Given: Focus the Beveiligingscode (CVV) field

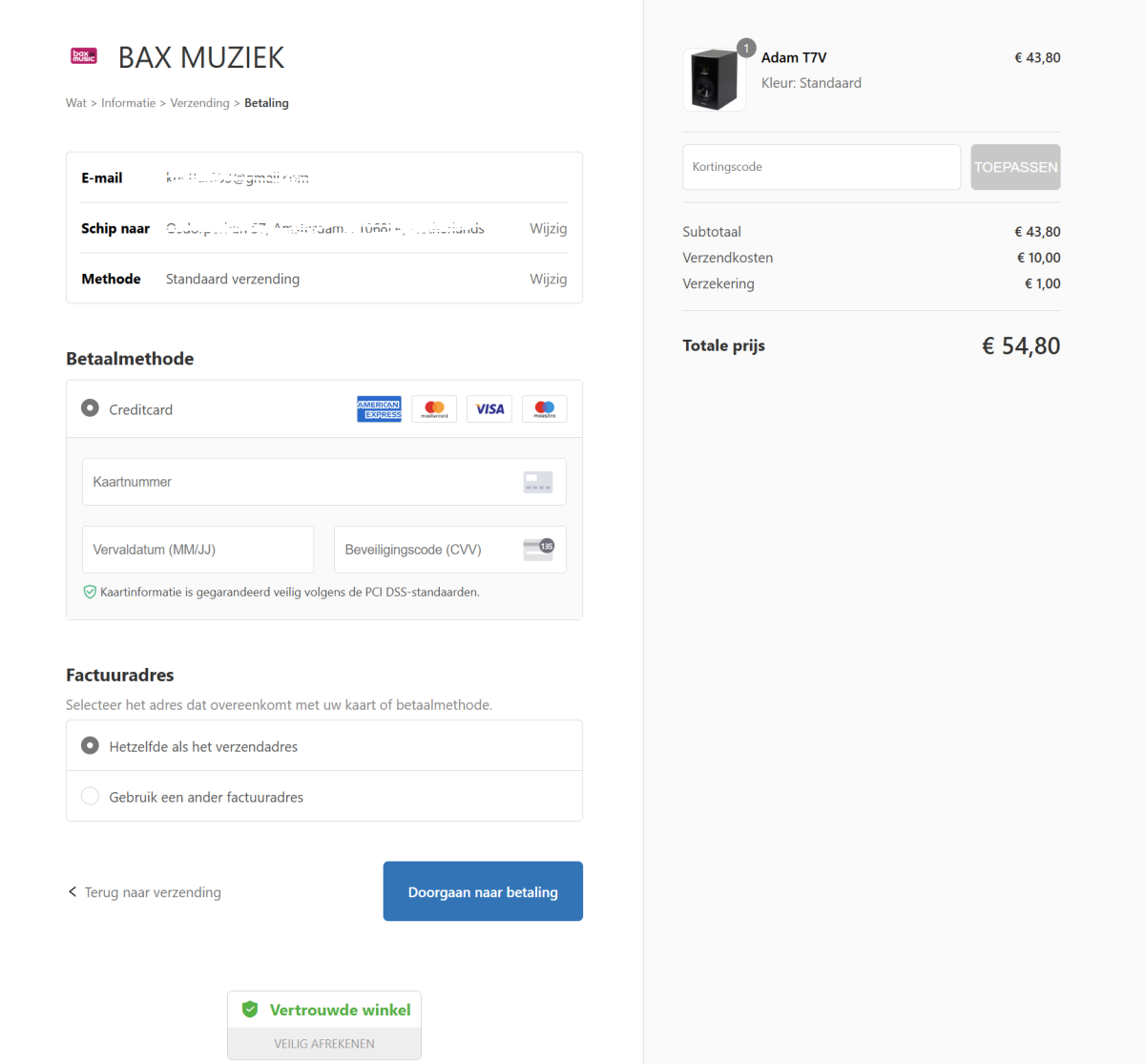Looking at the screenshot, I should tap(450, 550).
